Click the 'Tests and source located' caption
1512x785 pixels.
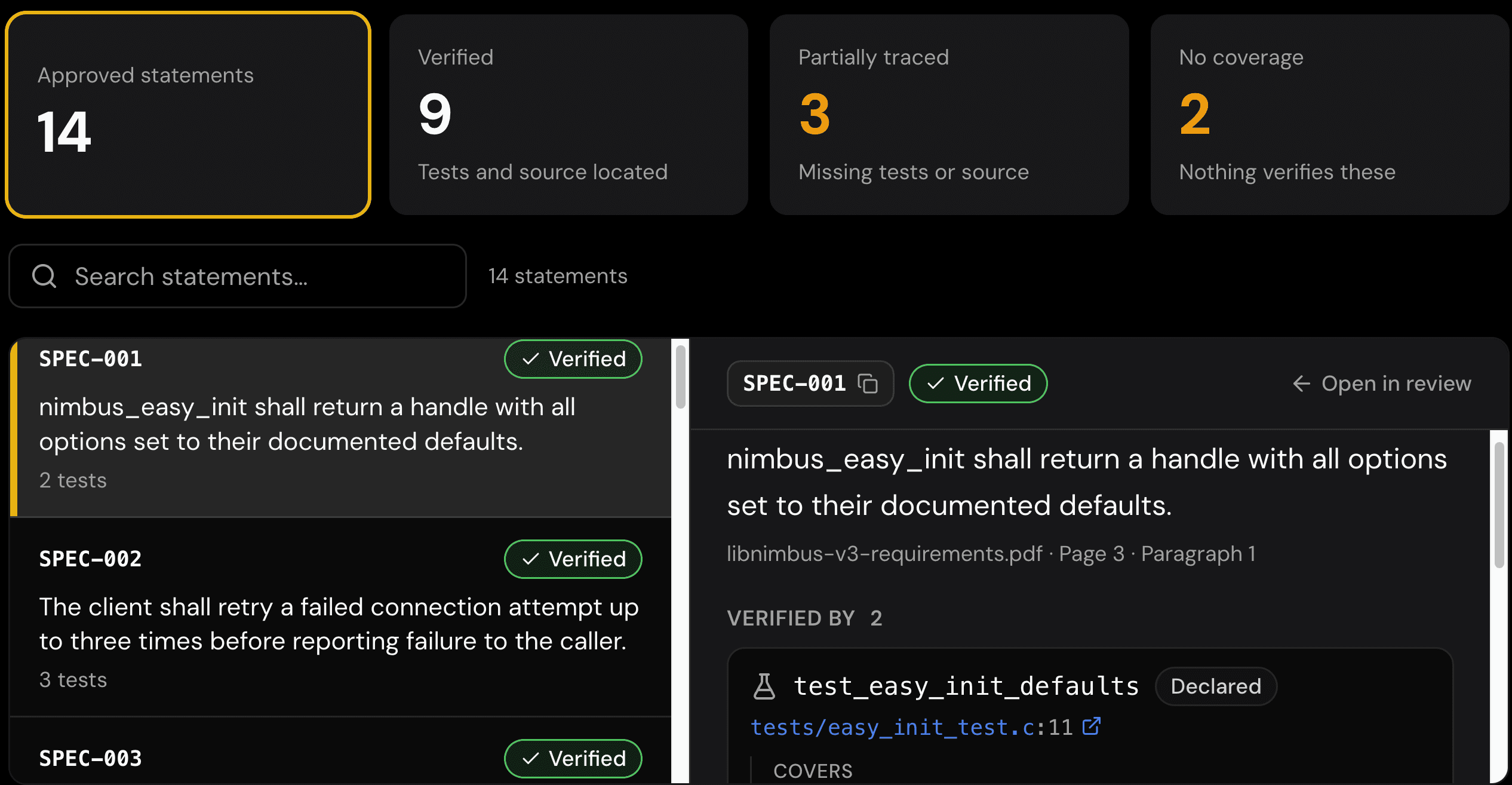click(542, 172)
